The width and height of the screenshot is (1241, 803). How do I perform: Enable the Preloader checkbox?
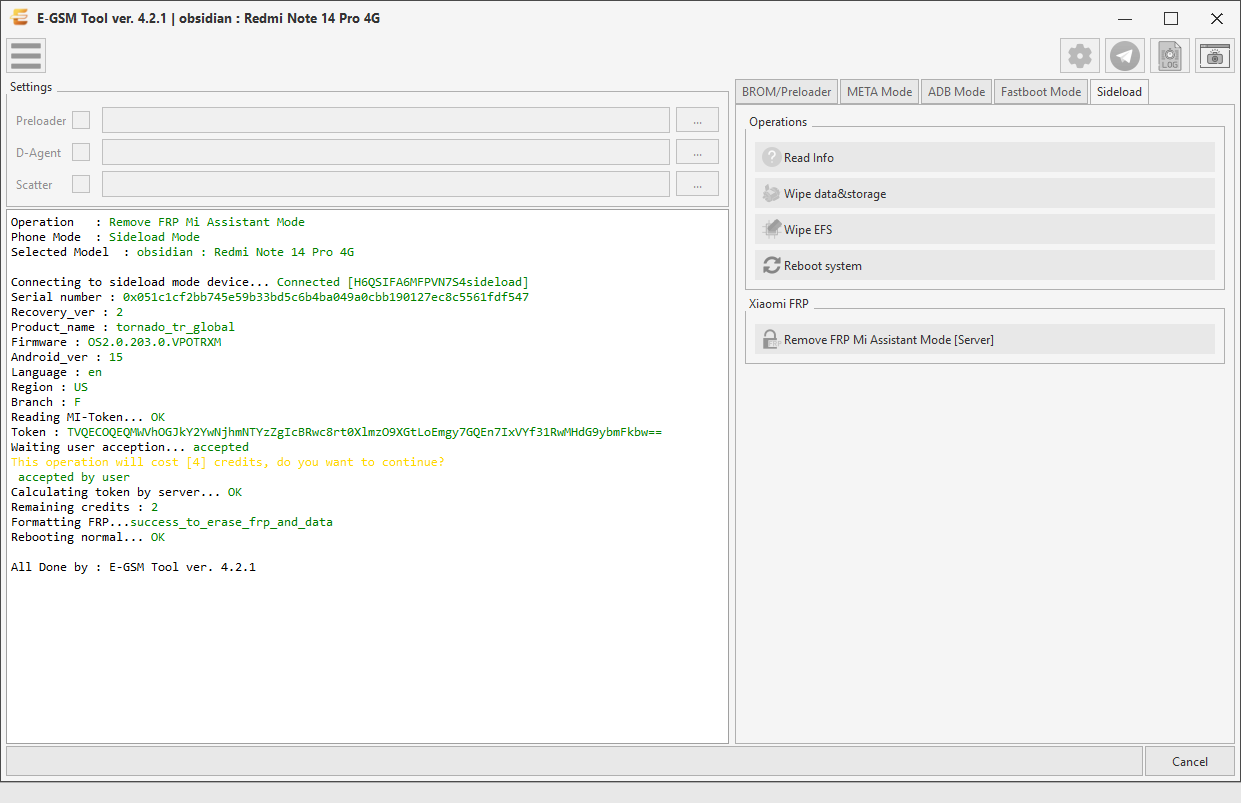81,120
